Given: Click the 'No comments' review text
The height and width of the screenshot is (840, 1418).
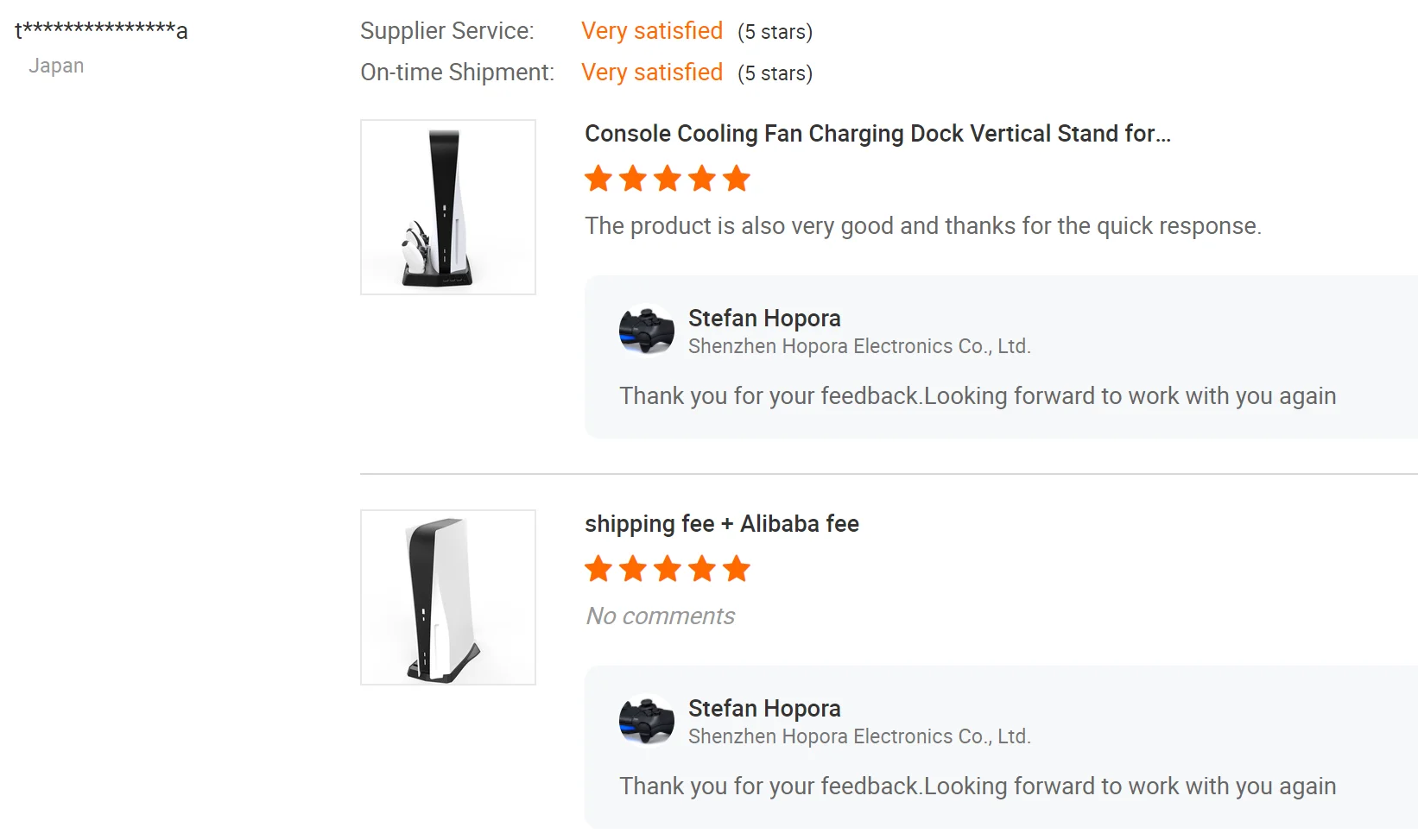Looking at the screenshot, I should [x=661, y=616].
